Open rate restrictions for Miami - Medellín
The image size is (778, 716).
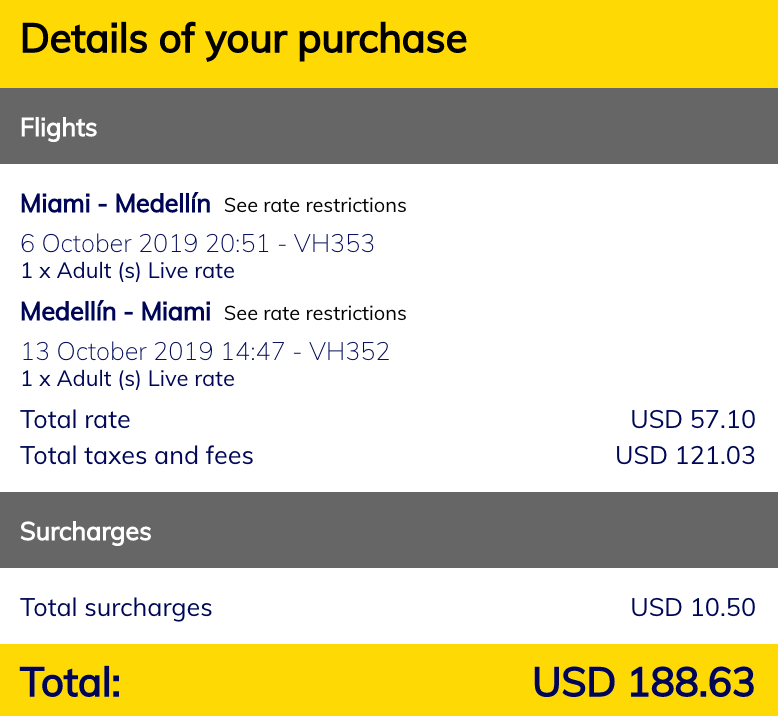tap(315, 205)
